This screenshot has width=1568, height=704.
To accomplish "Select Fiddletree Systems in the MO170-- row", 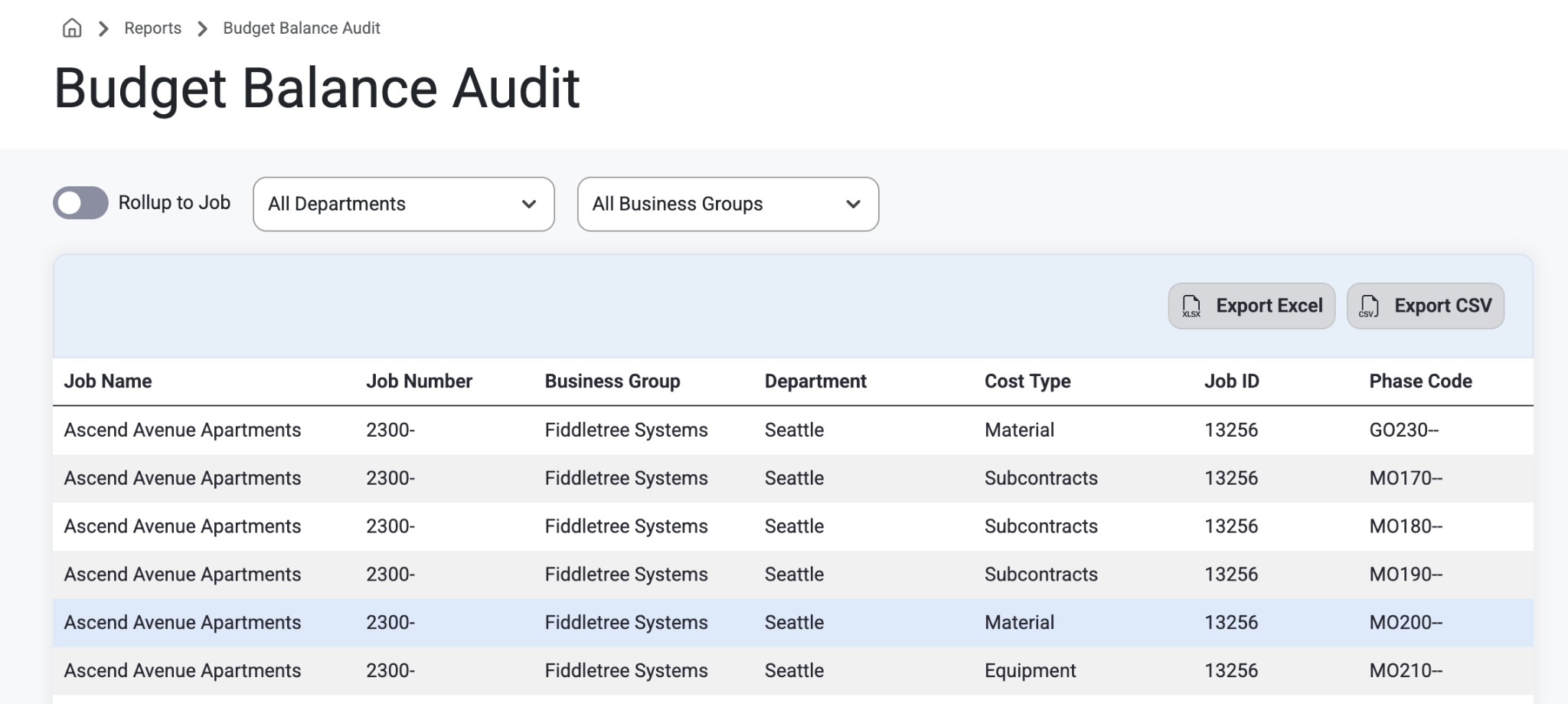I will 626,478.
